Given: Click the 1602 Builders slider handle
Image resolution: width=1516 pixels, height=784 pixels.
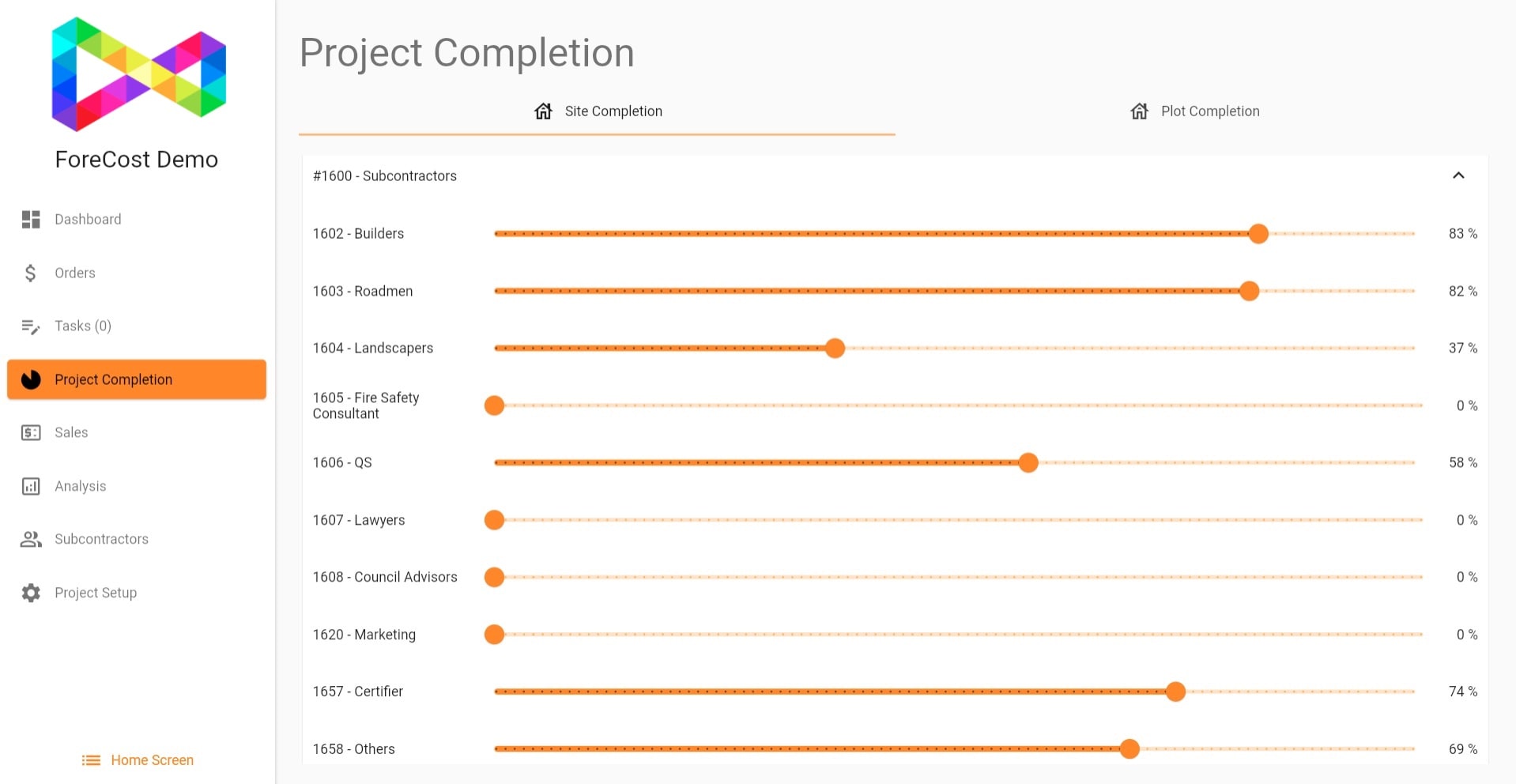Looking at the screenshot, I should 1258,234.
